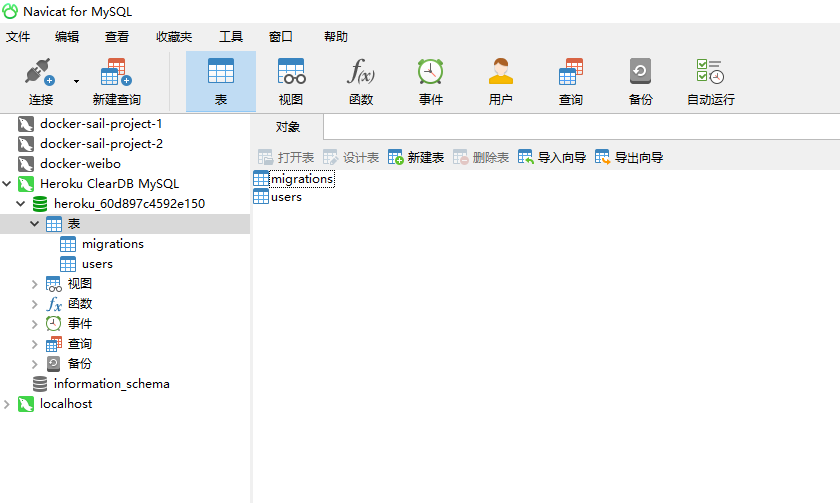Open the 工具 menu
This screenshot has width=840, height=503.
pyautogui.click(x=231, y=36)
